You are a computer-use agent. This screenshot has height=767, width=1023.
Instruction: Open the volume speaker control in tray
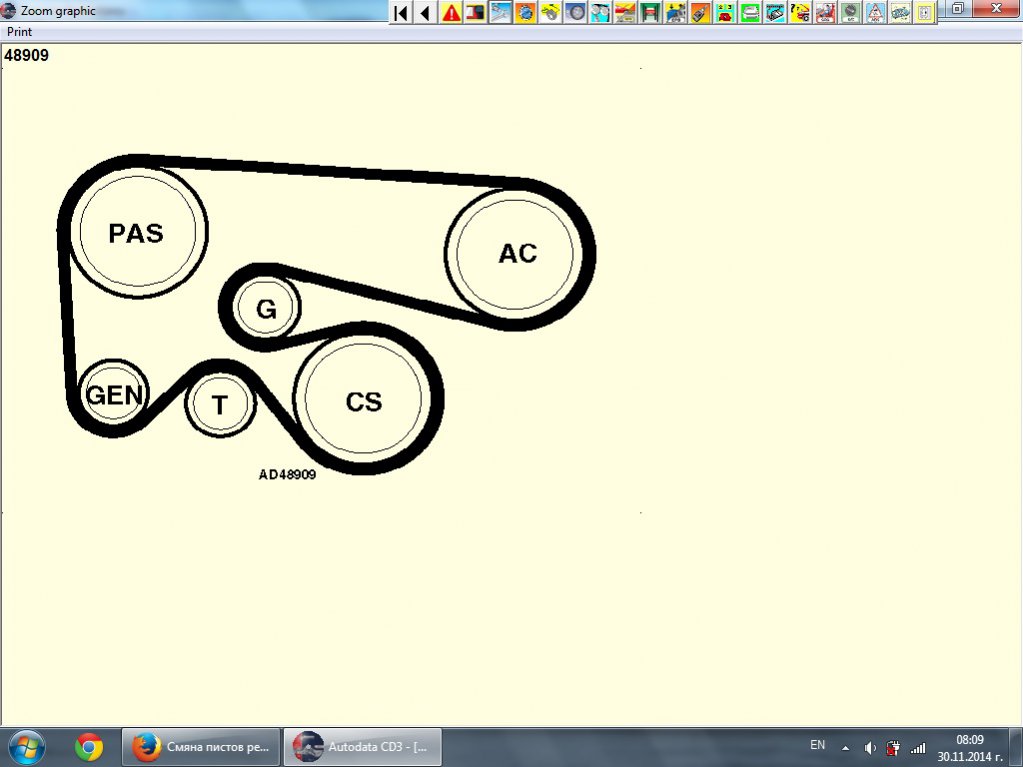tap(869, 747)
